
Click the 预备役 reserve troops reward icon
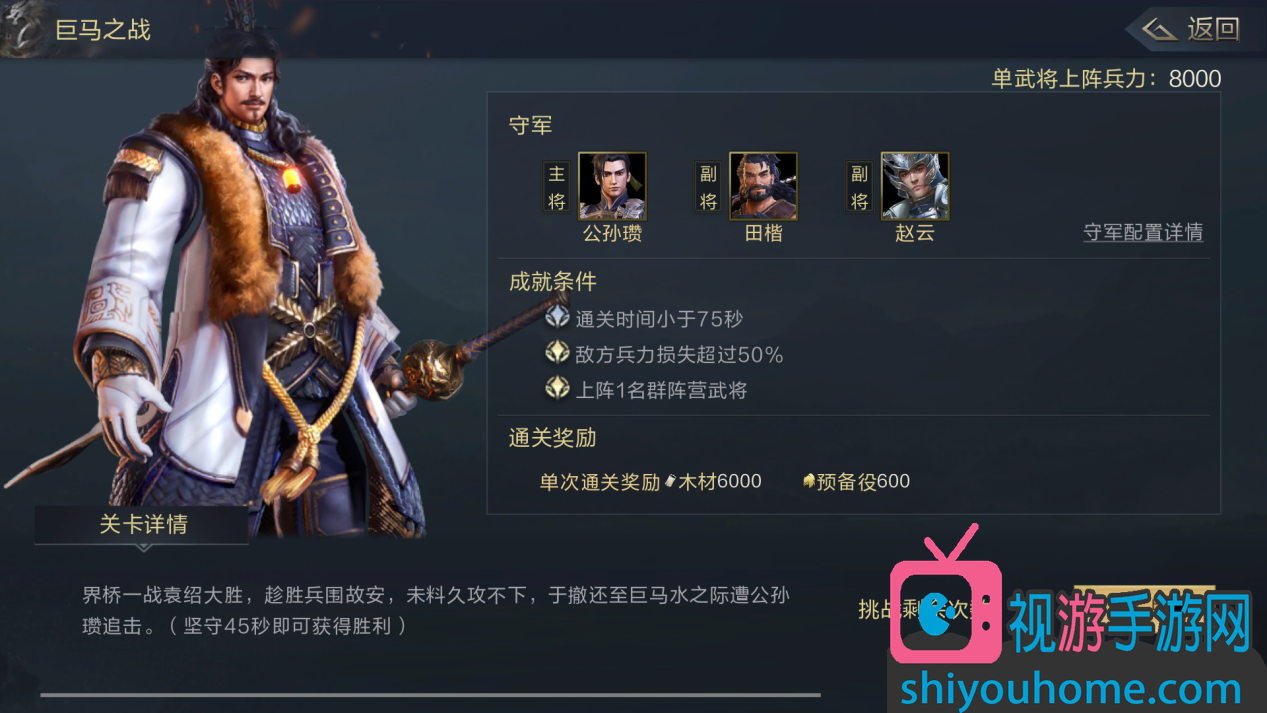(809, 481)
